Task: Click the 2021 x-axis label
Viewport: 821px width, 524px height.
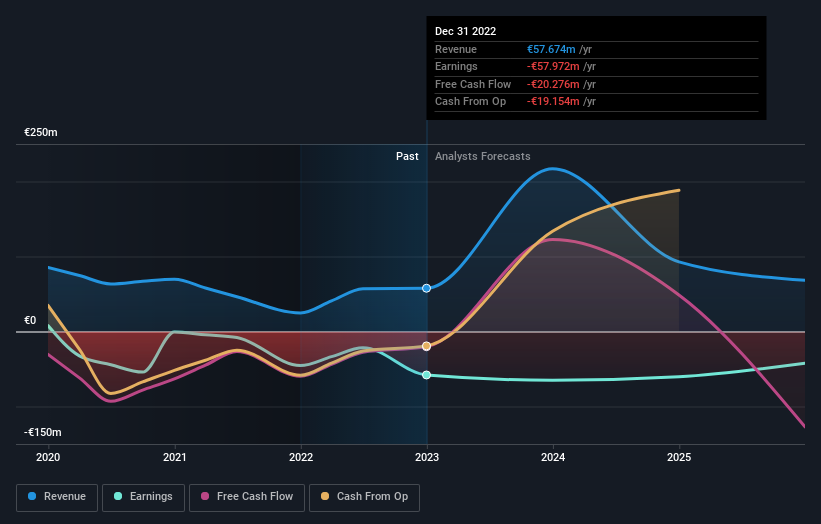Action: click(174, 458)
